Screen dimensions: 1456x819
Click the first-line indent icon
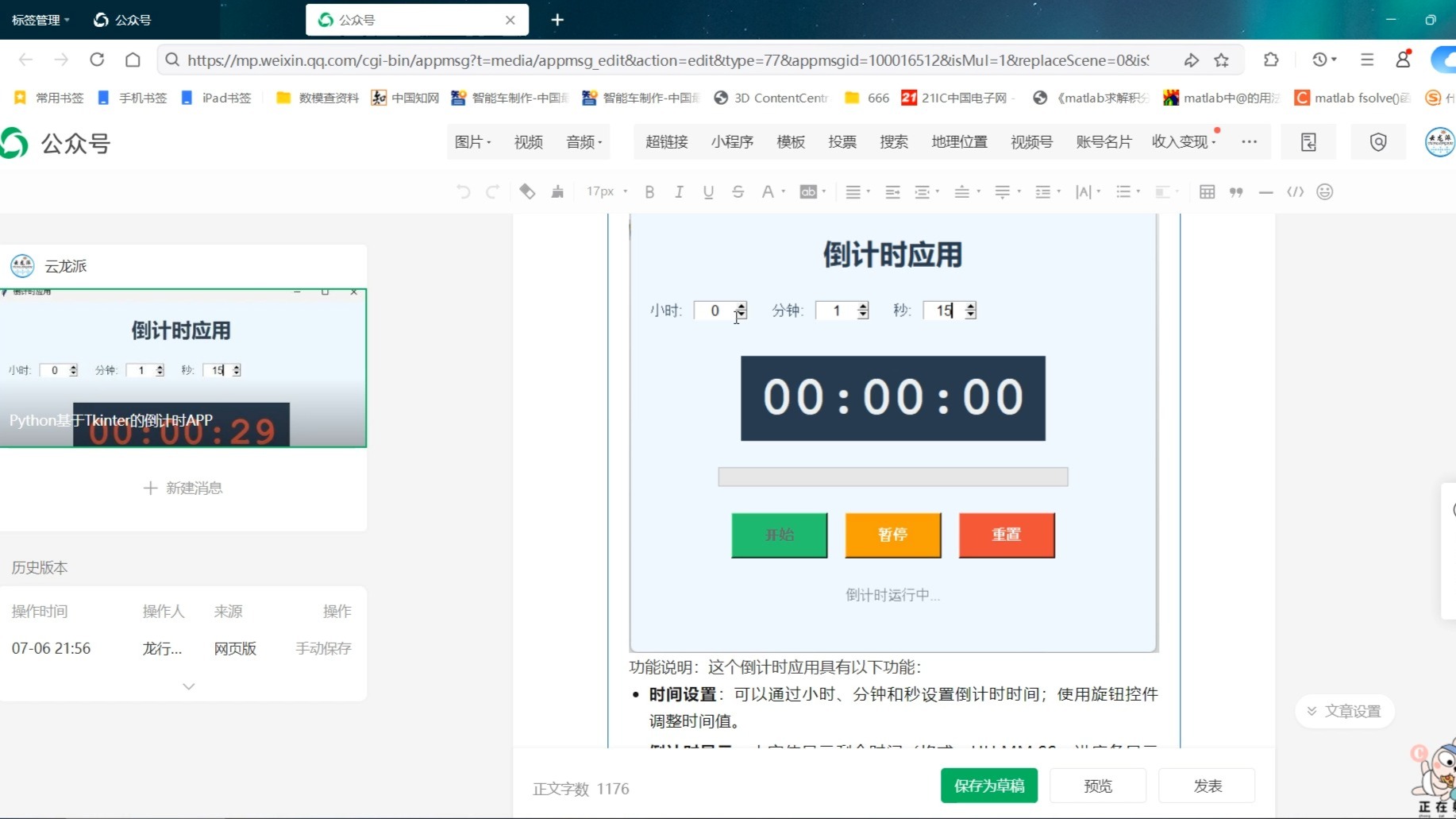click(892, 191)
